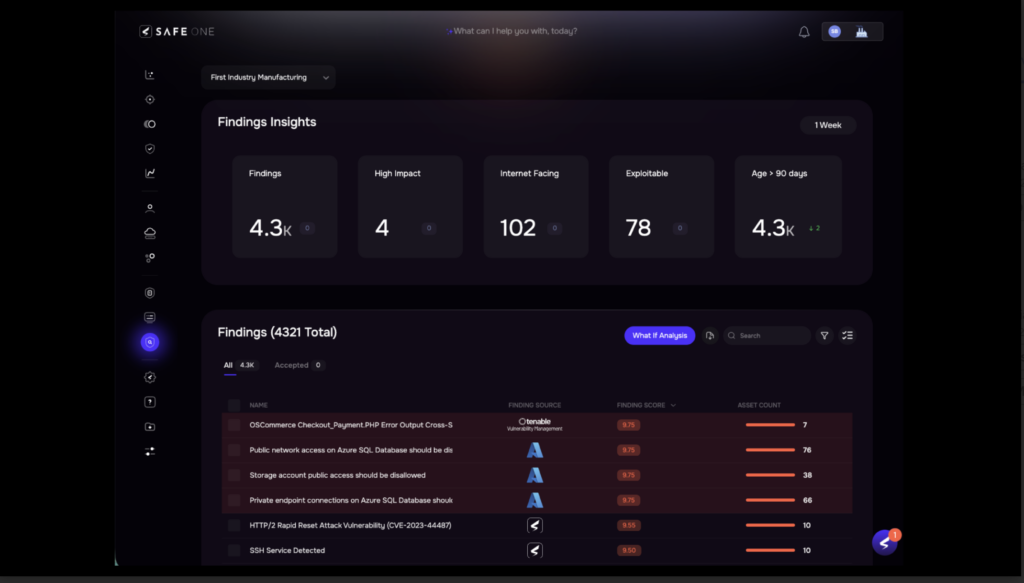Open the column checklist settings icon
The image size is (1024, 583).
847,336
